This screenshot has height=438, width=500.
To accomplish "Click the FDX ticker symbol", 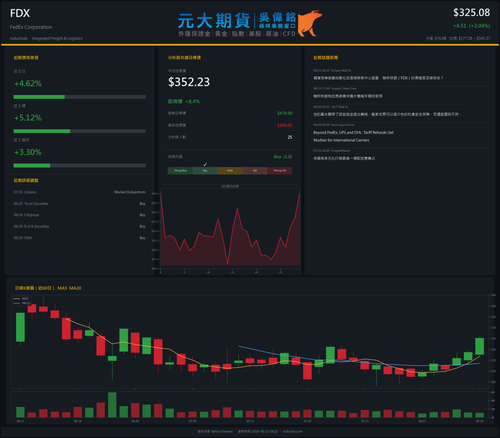I will pyautogui.click(x=20, y=13).
